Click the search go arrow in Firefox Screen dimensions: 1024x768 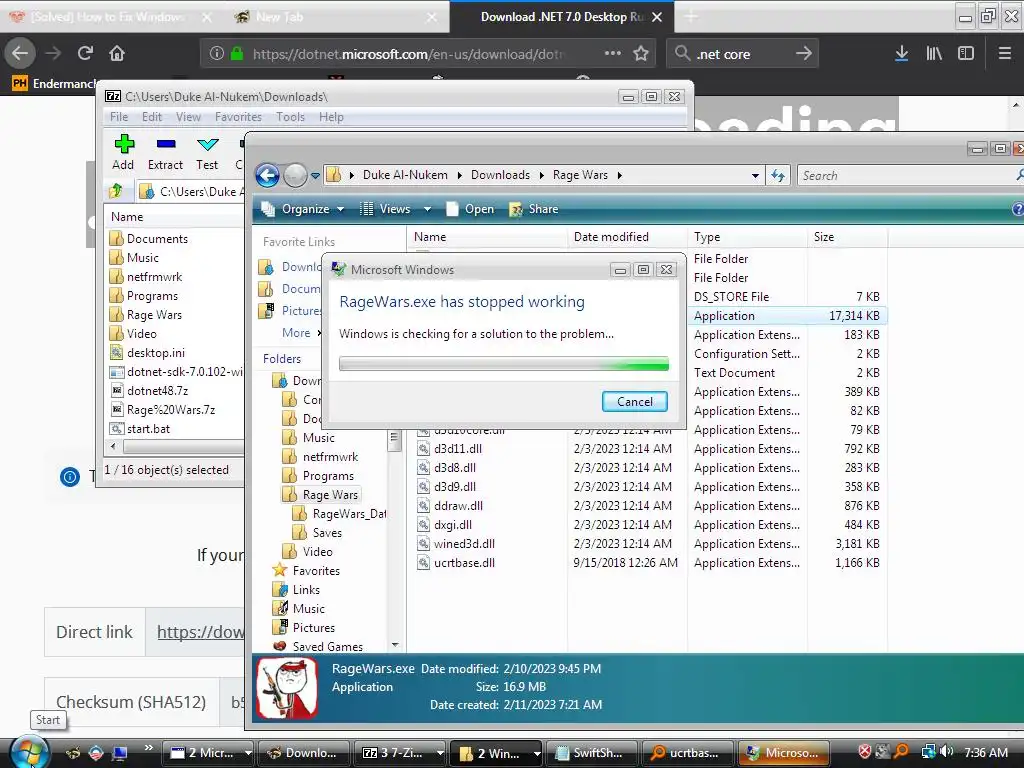coord(804,54)
